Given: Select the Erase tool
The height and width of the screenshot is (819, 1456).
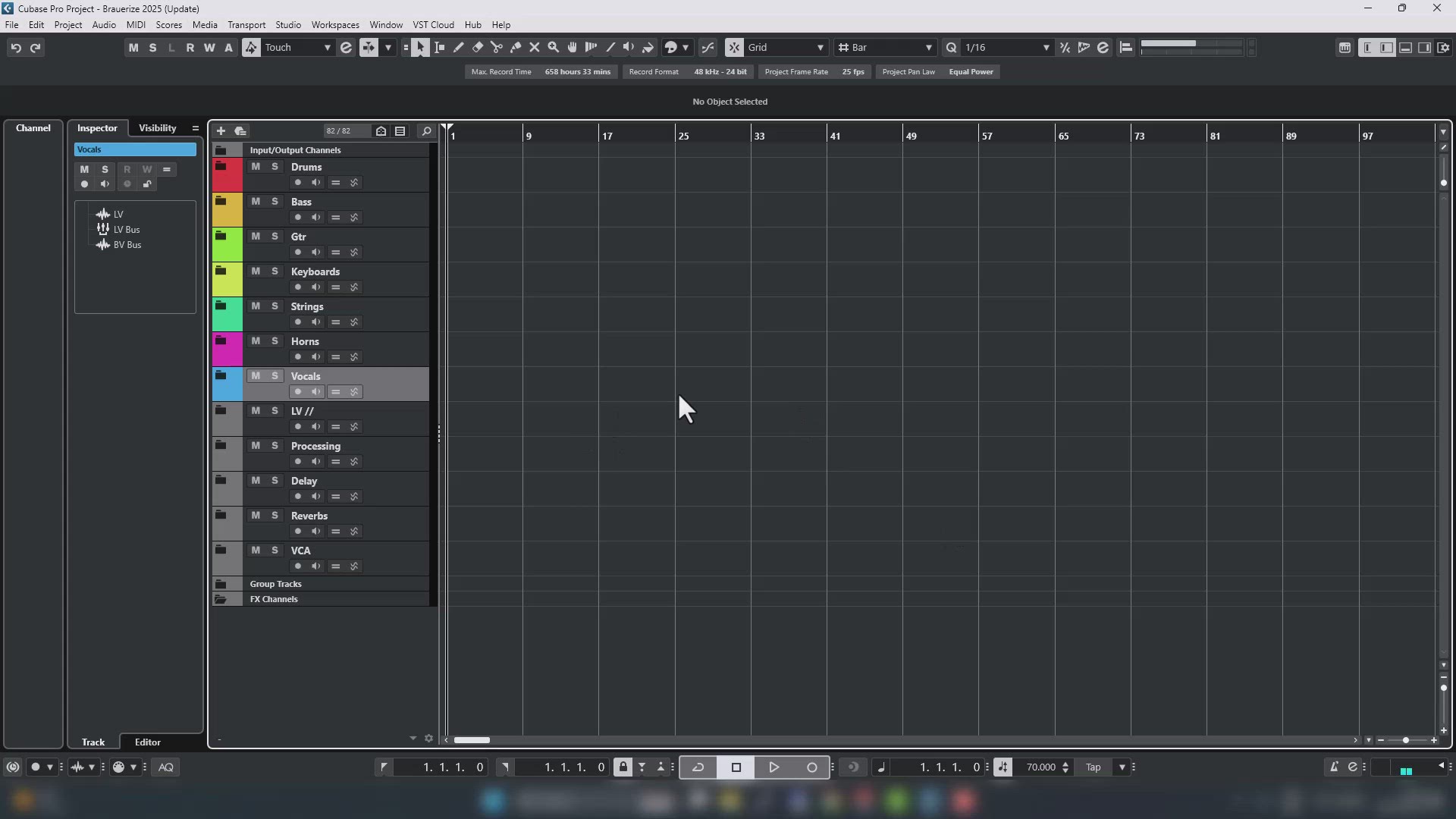Looking at the screenshot, I should pyautogui.click(x=477, y=47).
